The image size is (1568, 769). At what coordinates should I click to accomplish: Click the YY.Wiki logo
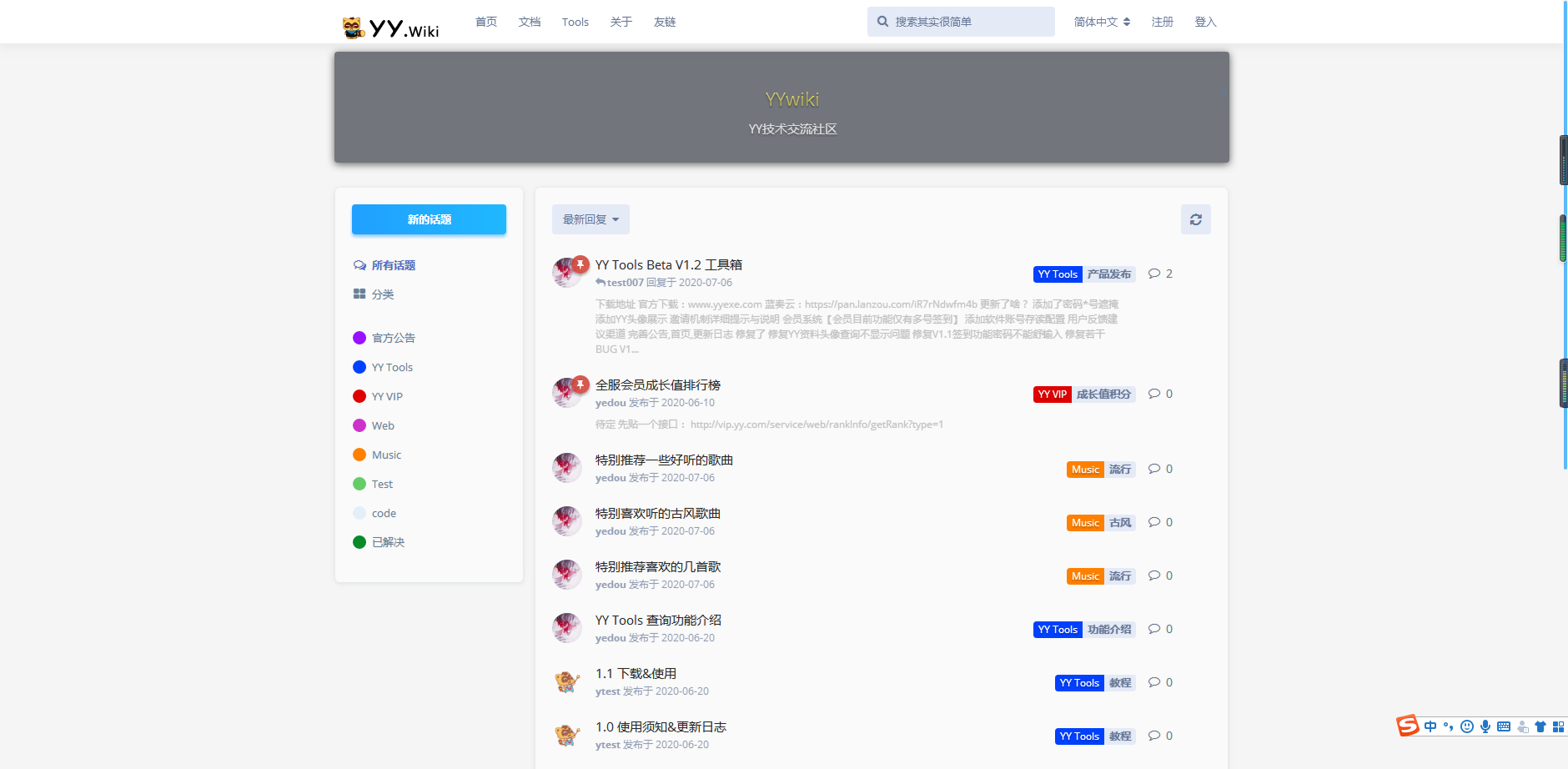tap(390, 28)
